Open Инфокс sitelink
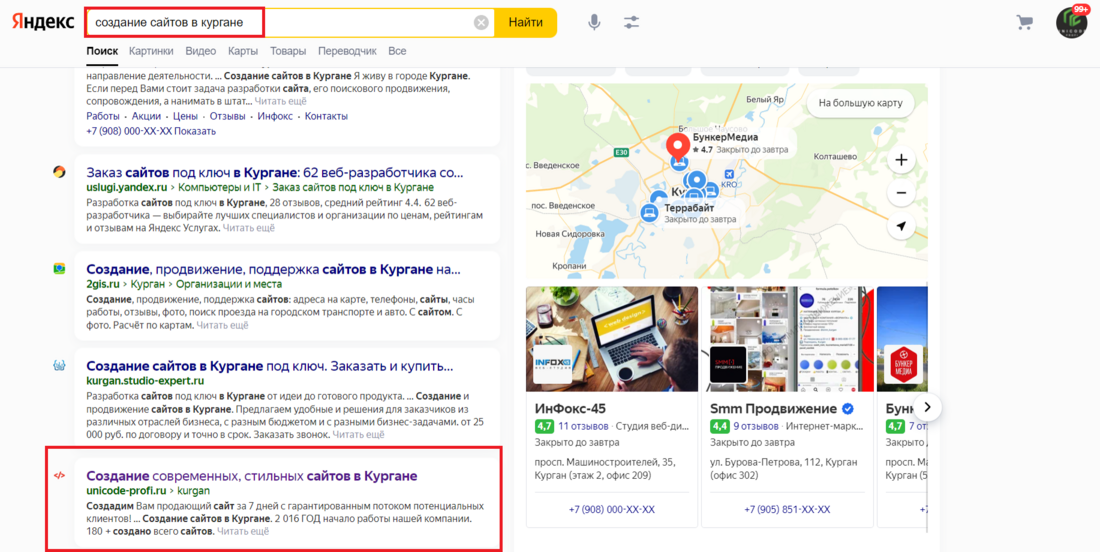Screen dimensions: 1100x552 click(x=275, y=116)
